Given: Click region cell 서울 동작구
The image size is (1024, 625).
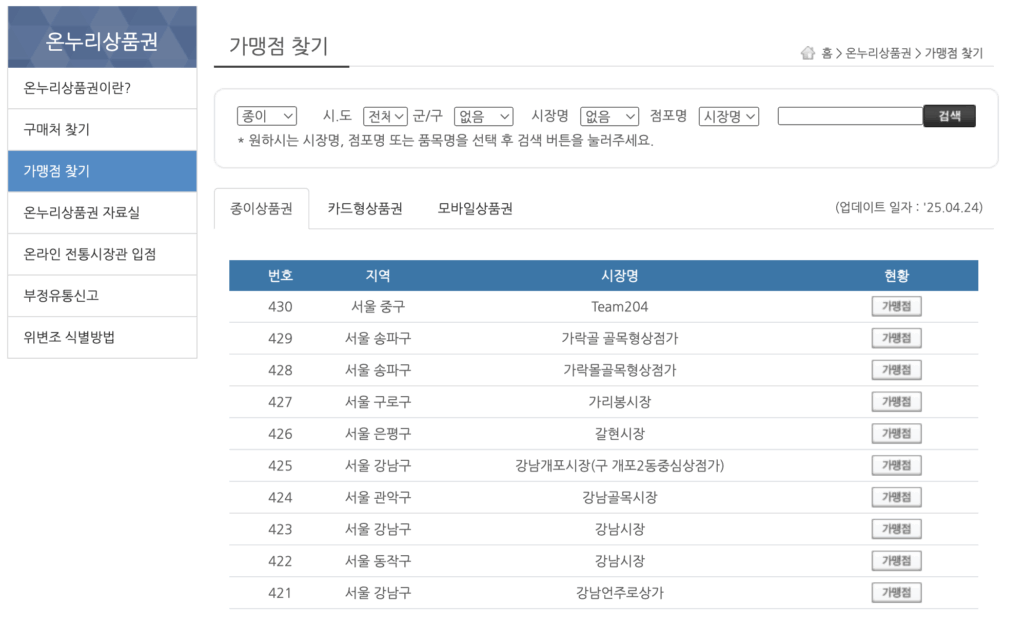Looking at the screenshot, I should (x=378, y=561).
